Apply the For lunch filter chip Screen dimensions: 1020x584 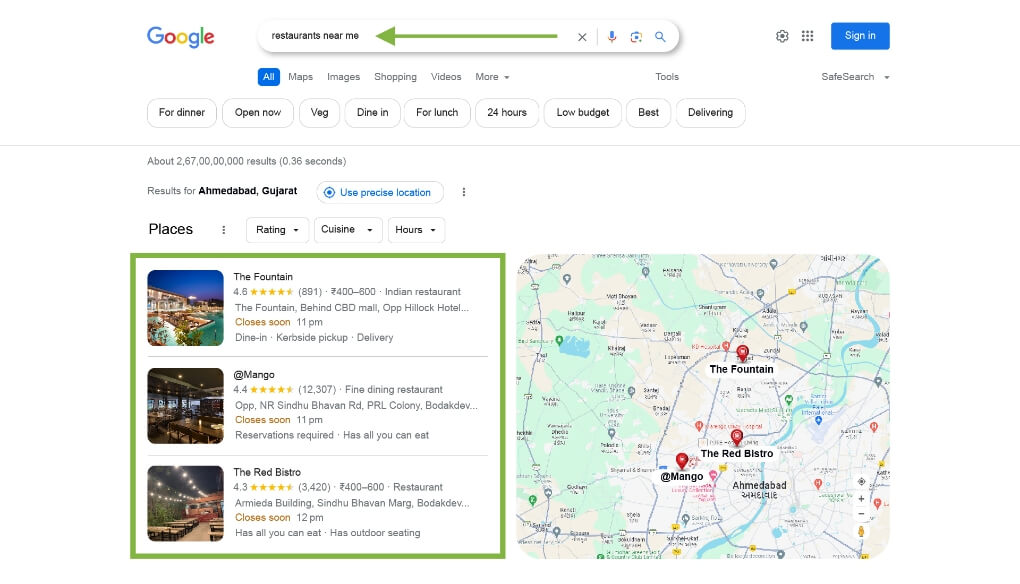[x=437, y=113]
